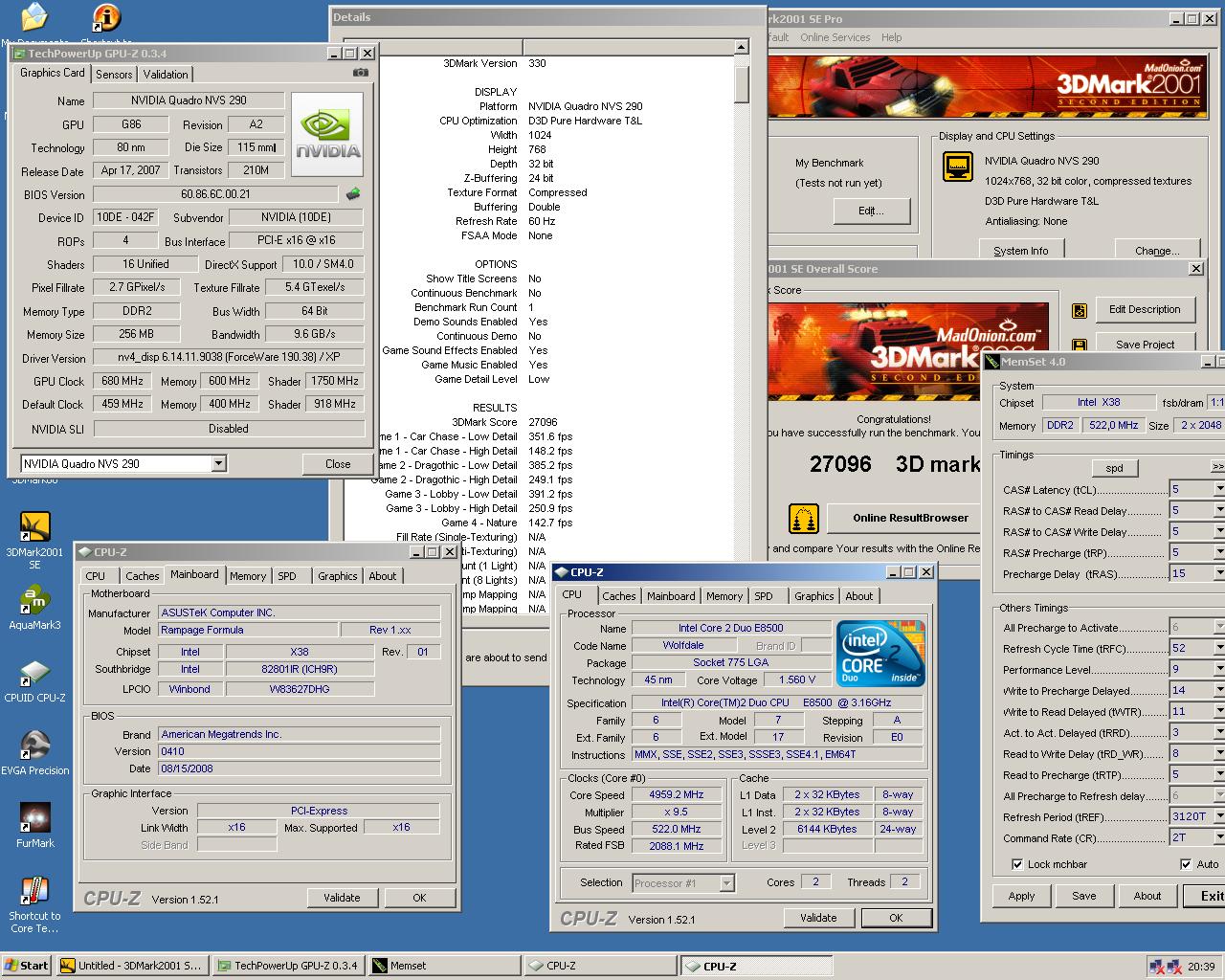
Task: Click System Info button in 3DMark
Action: pos(1020,251)
